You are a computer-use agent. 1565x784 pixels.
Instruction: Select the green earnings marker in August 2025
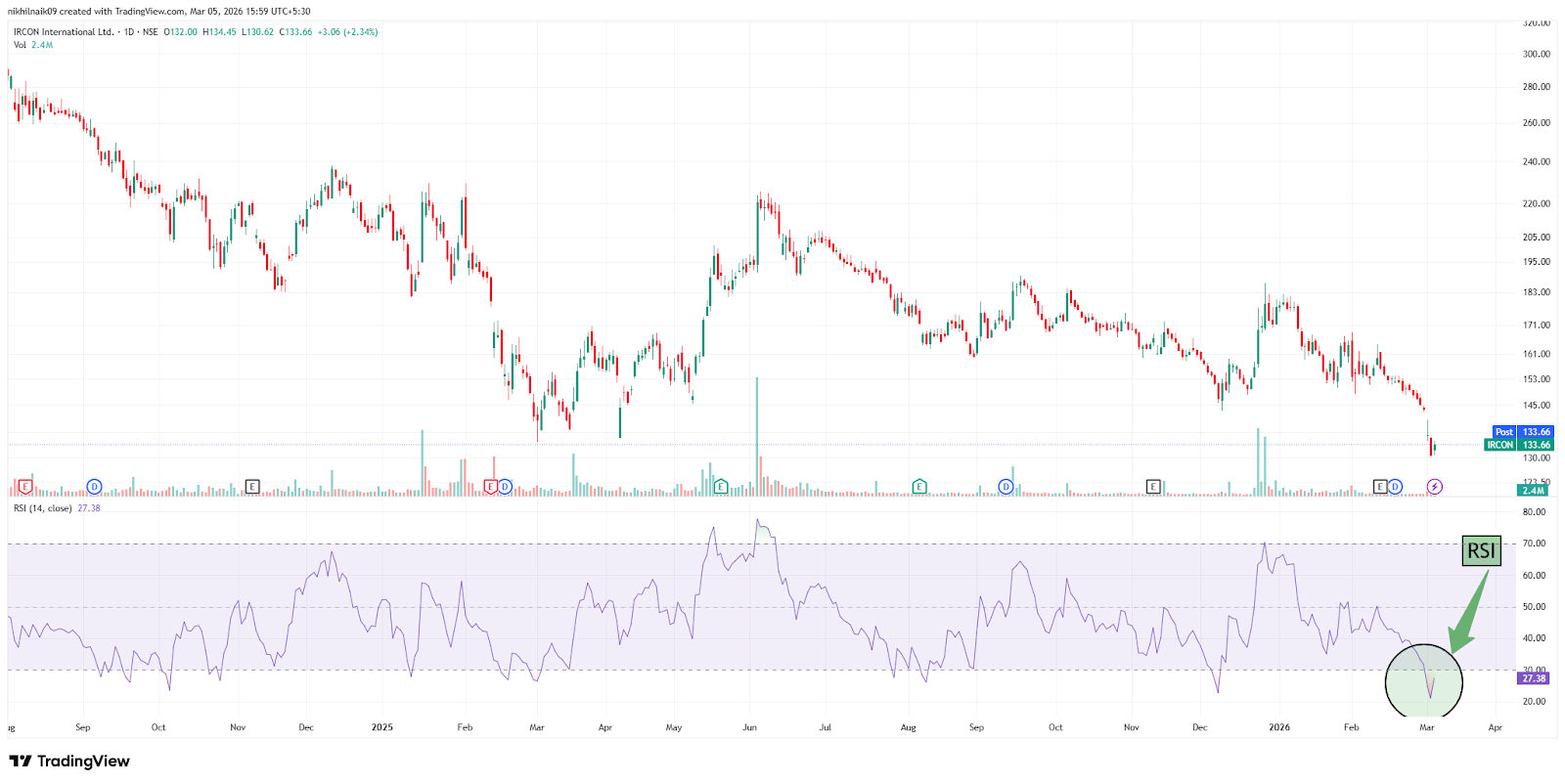919,487
